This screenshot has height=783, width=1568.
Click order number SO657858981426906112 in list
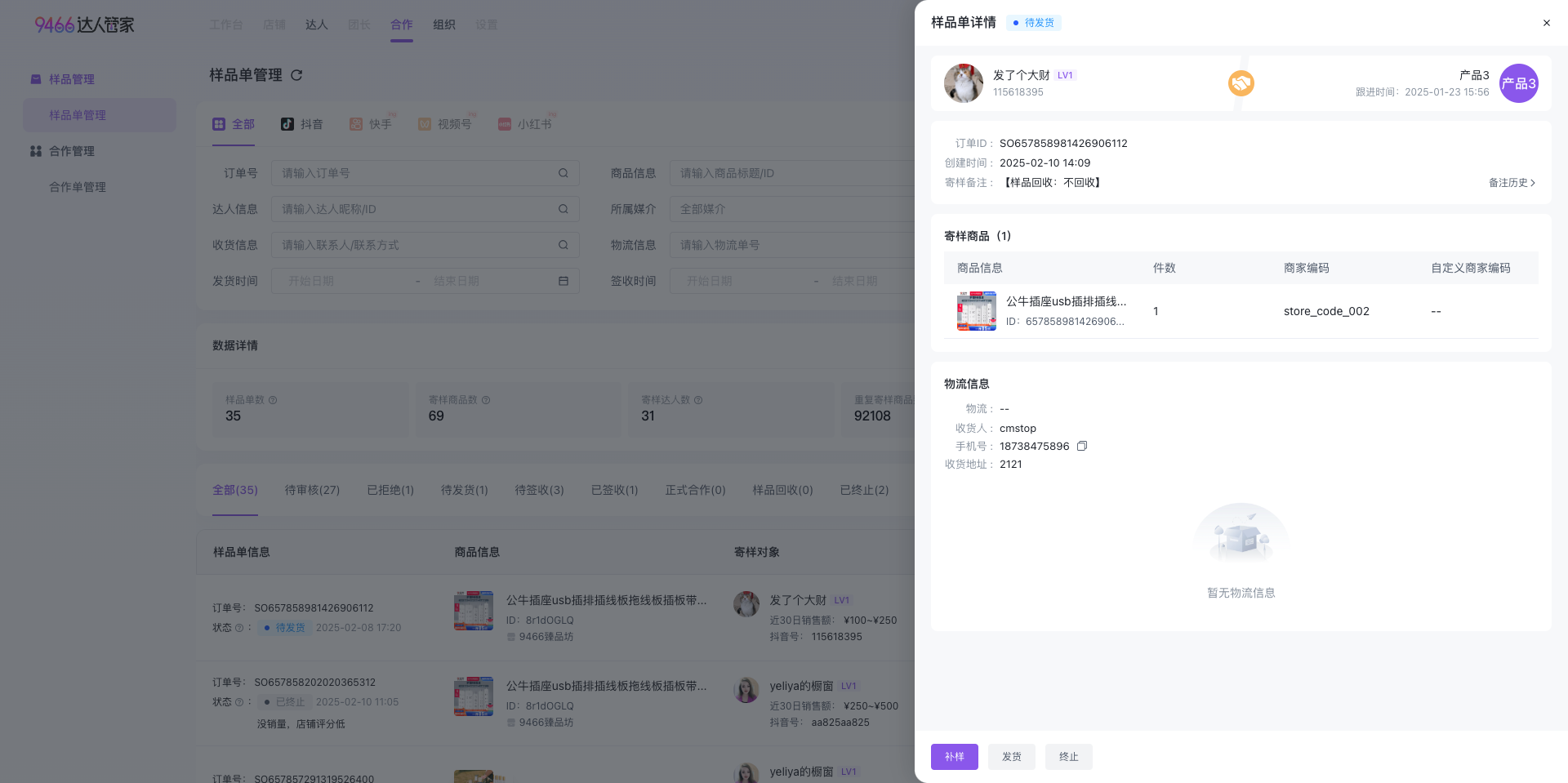tap(314, 608)
